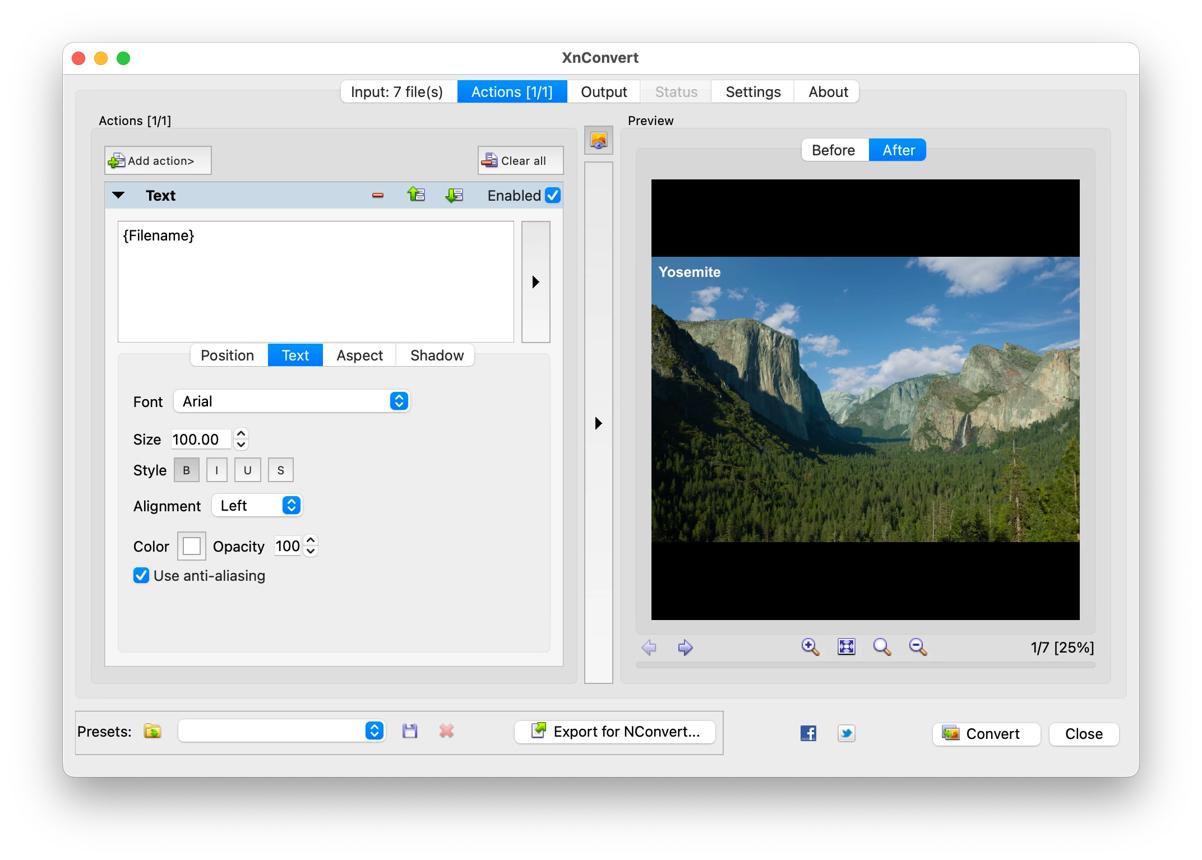Image resolution: width=1202 pixels, height=860 pixels.
Task: Click the zoom out magnifier below the preview
Action: [918, 647]
